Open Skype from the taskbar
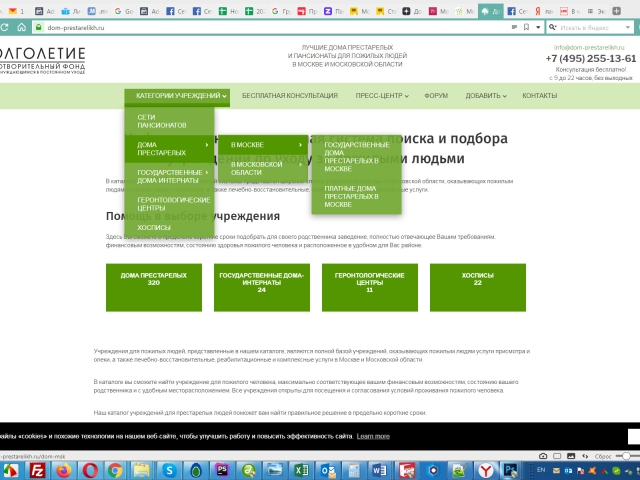640x480 pixels. [169, 469]
